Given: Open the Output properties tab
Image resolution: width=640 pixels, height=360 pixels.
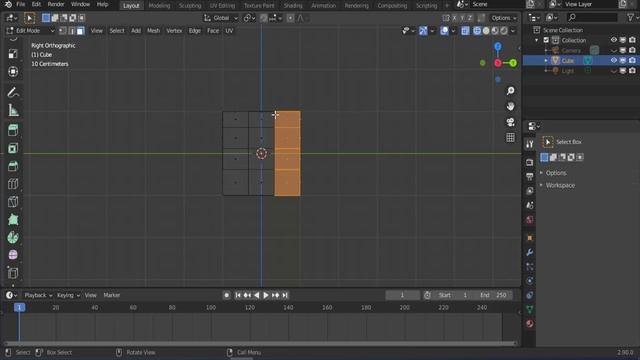Looking at the screenshot, I should (x=529, y=176).
